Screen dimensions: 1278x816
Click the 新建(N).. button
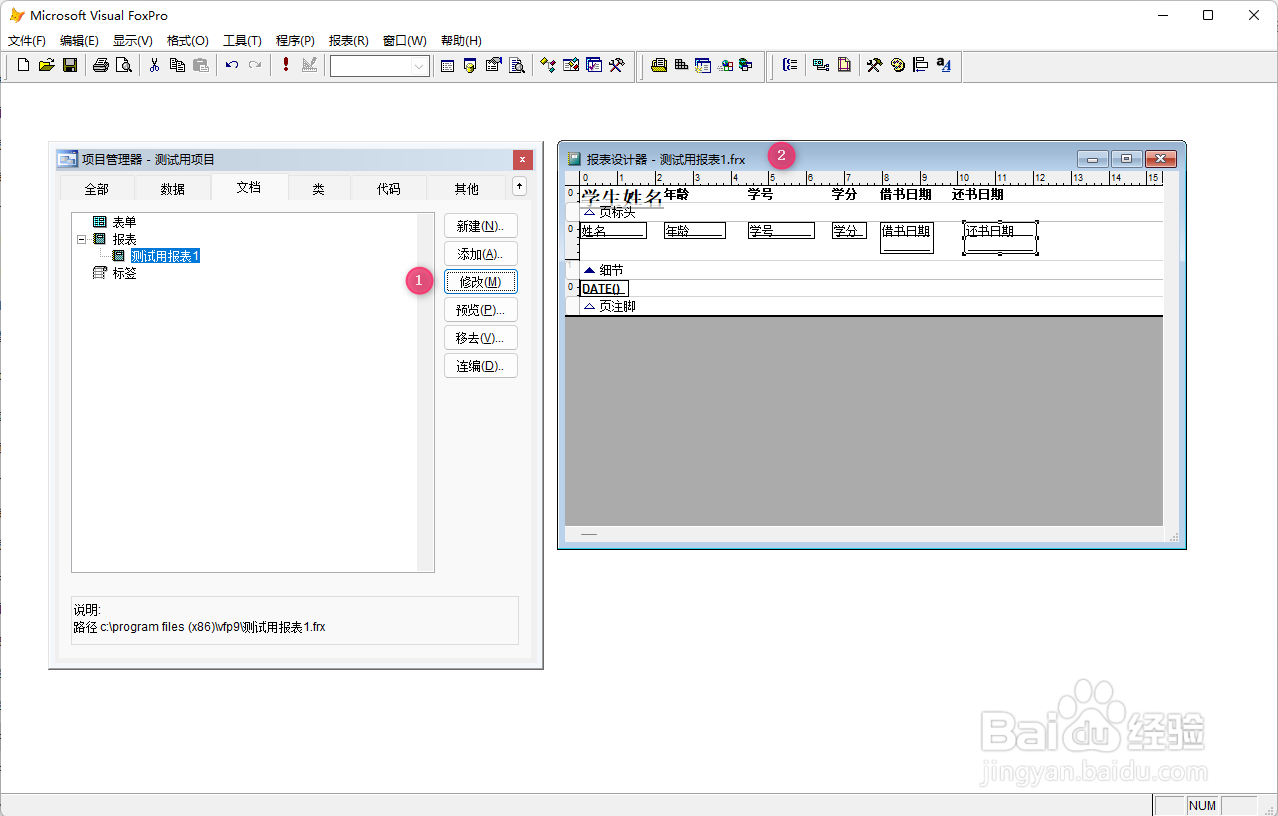pos(481,226)
